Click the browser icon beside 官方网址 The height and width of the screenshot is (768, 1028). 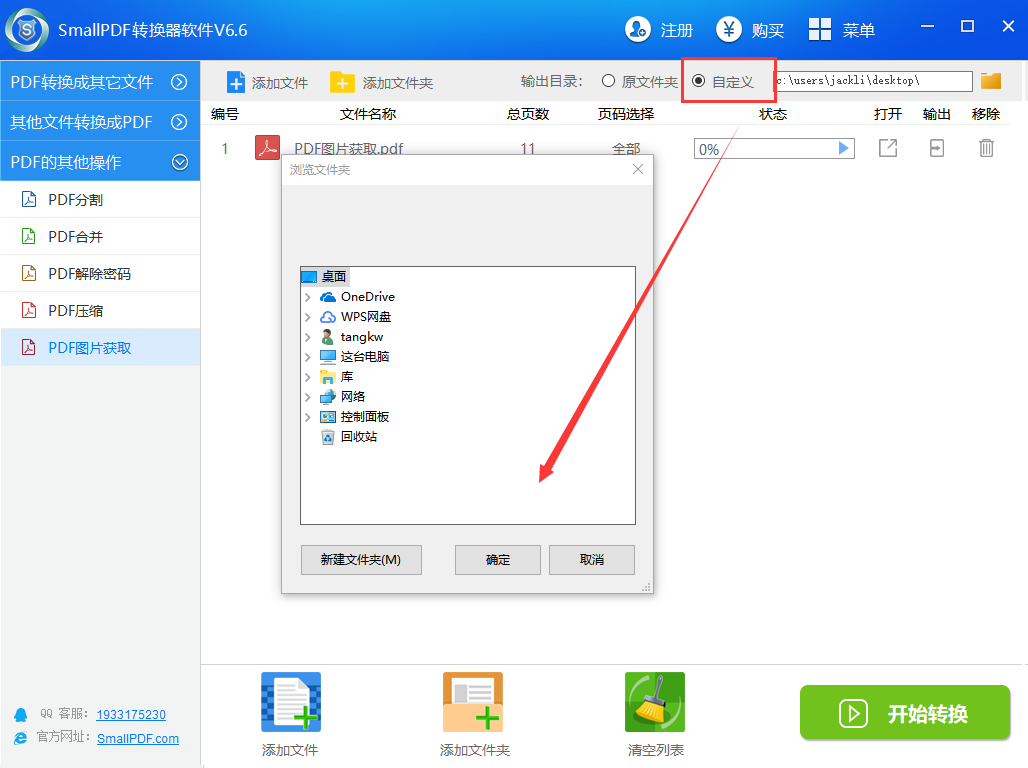pyautogui.click(x=21, y=738)
